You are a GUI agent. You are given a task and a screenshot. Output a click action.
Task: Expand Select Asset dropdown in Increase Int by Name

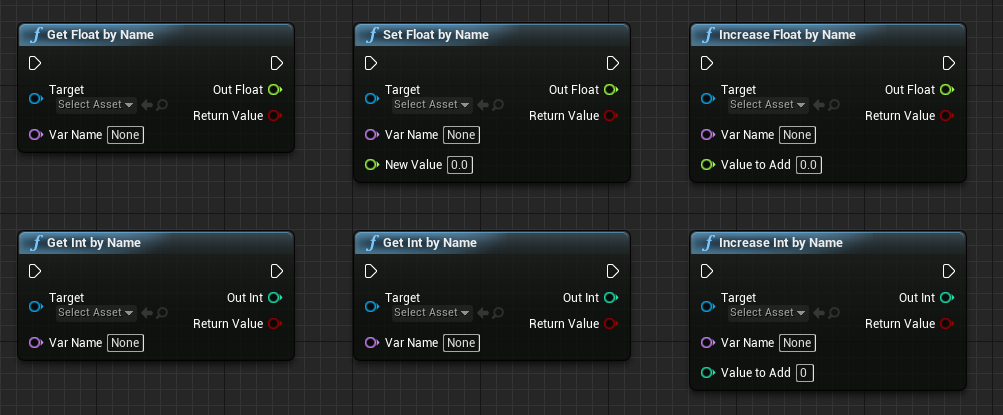[768, 312]
